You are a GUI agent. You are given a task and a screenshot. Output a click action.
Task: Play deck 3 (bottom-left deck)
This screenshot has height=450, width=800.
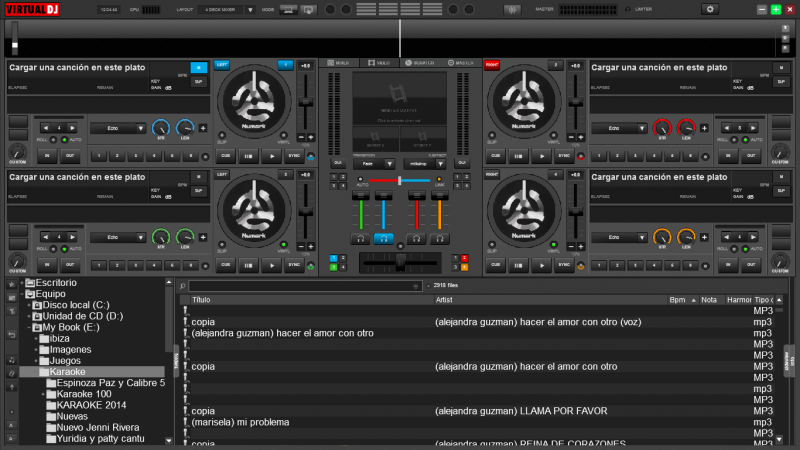[271, 265]
